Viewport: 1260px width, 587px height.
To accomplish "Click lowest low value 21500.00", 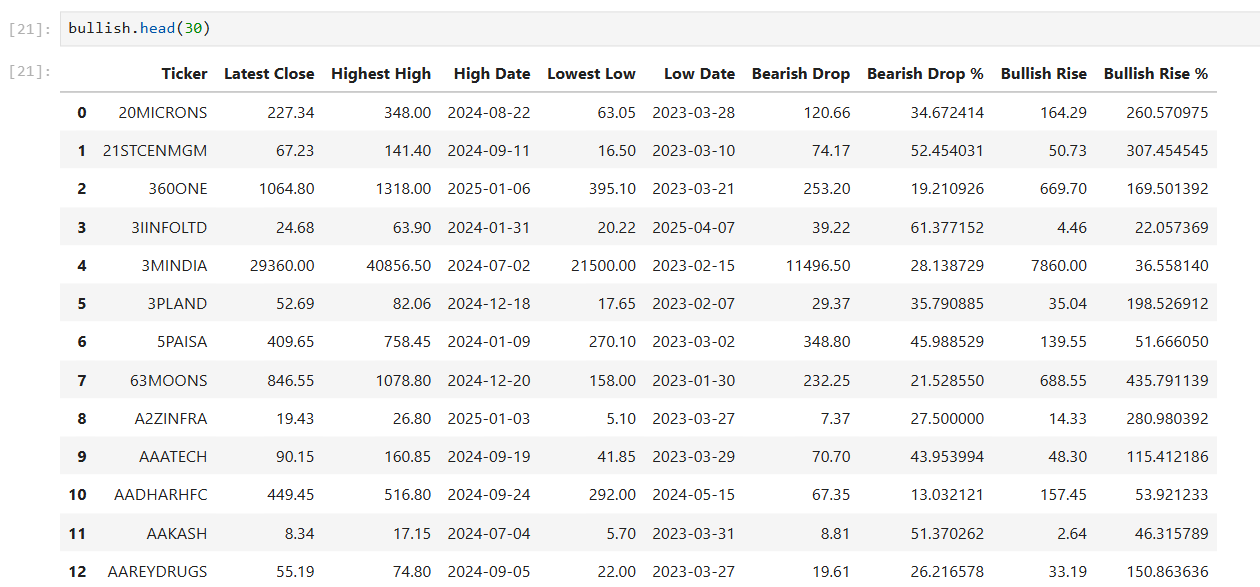I will point(604,266).
